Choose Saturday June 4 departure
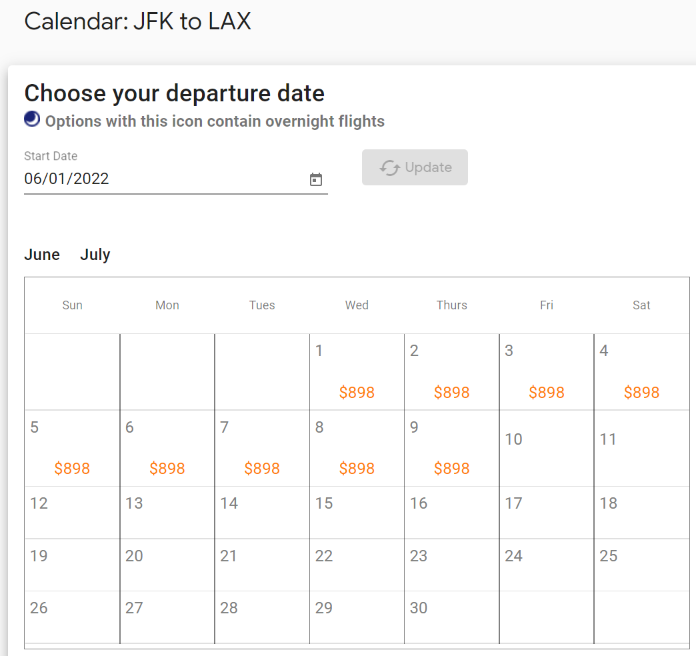Screen dimensions: 696x656 (x=641, y=372)
